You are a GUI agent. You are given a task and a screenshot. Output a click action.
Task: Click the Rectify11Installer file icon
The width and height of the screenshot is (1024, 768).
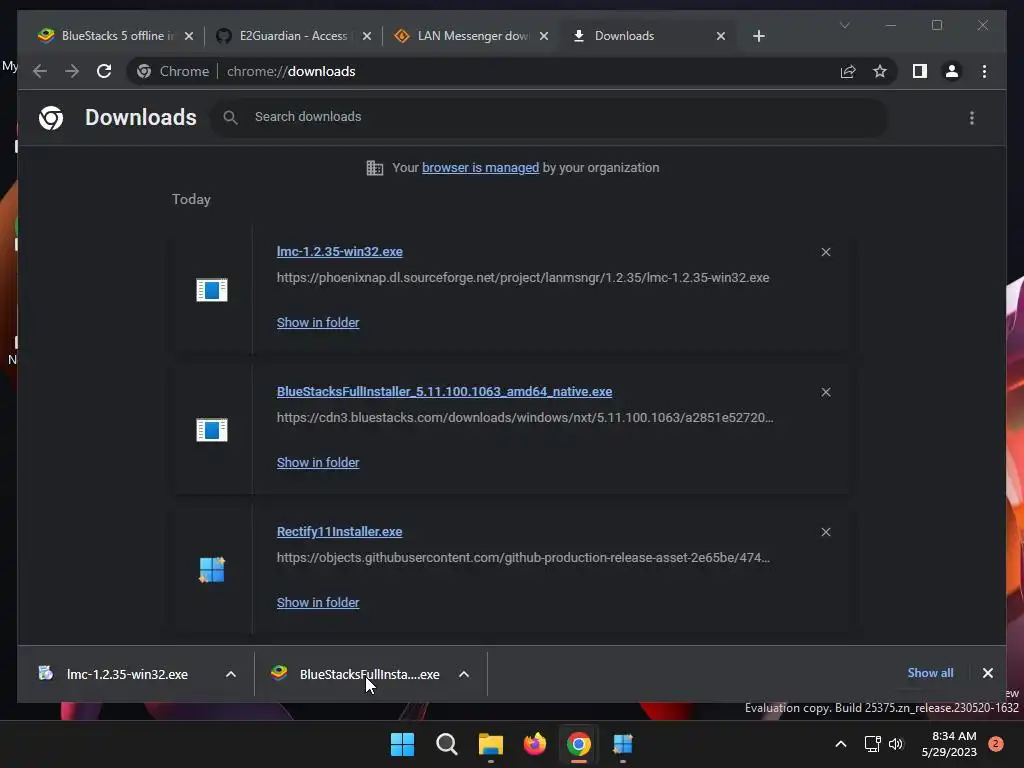click(212, 569)
